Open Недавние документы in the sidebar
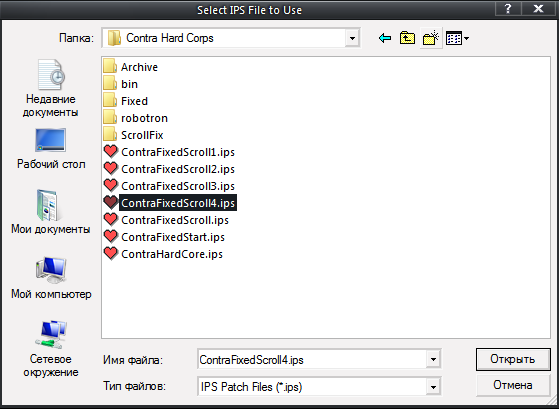Image resolution: width=559 pixels, height=409 pixels. 50,88
